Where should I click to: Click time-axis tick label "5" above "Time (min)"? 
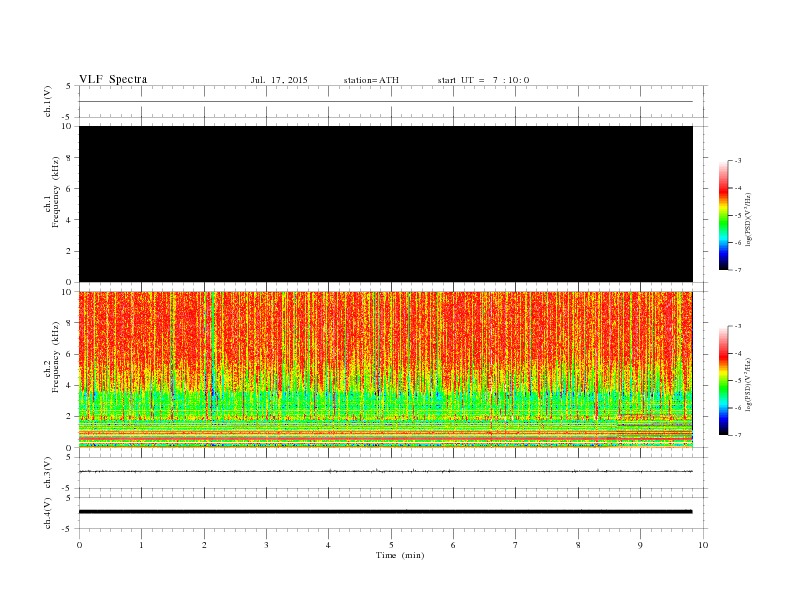click(x=391, y=545)
